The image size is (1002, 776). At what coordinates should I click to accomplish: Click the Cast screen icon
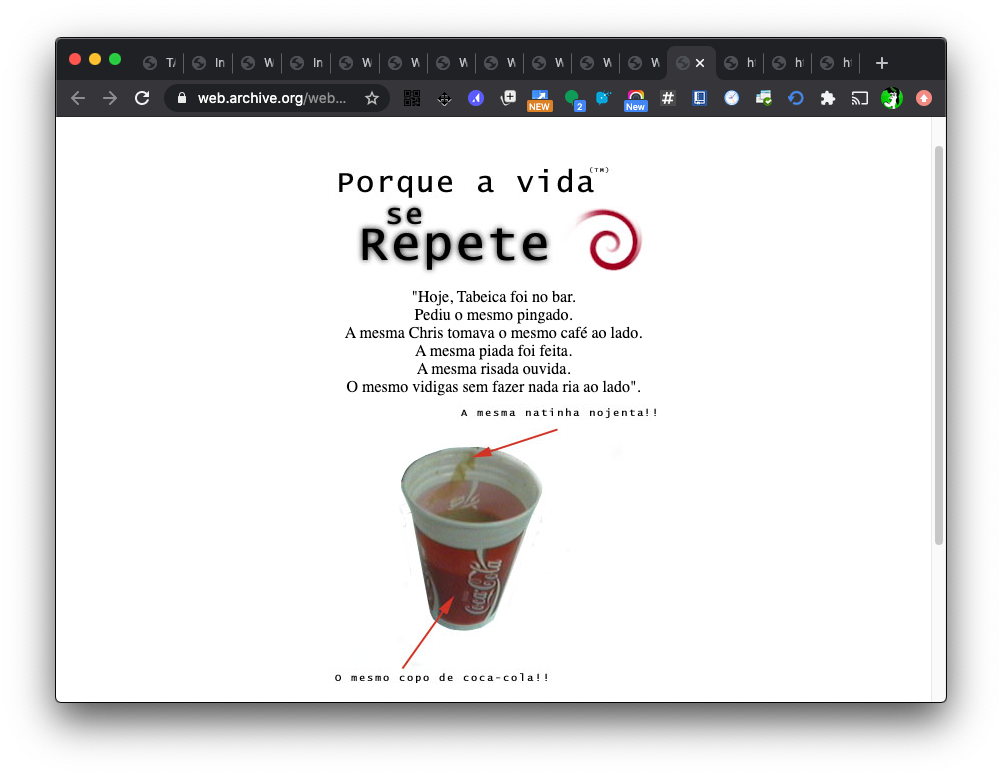tap(859, 98)
